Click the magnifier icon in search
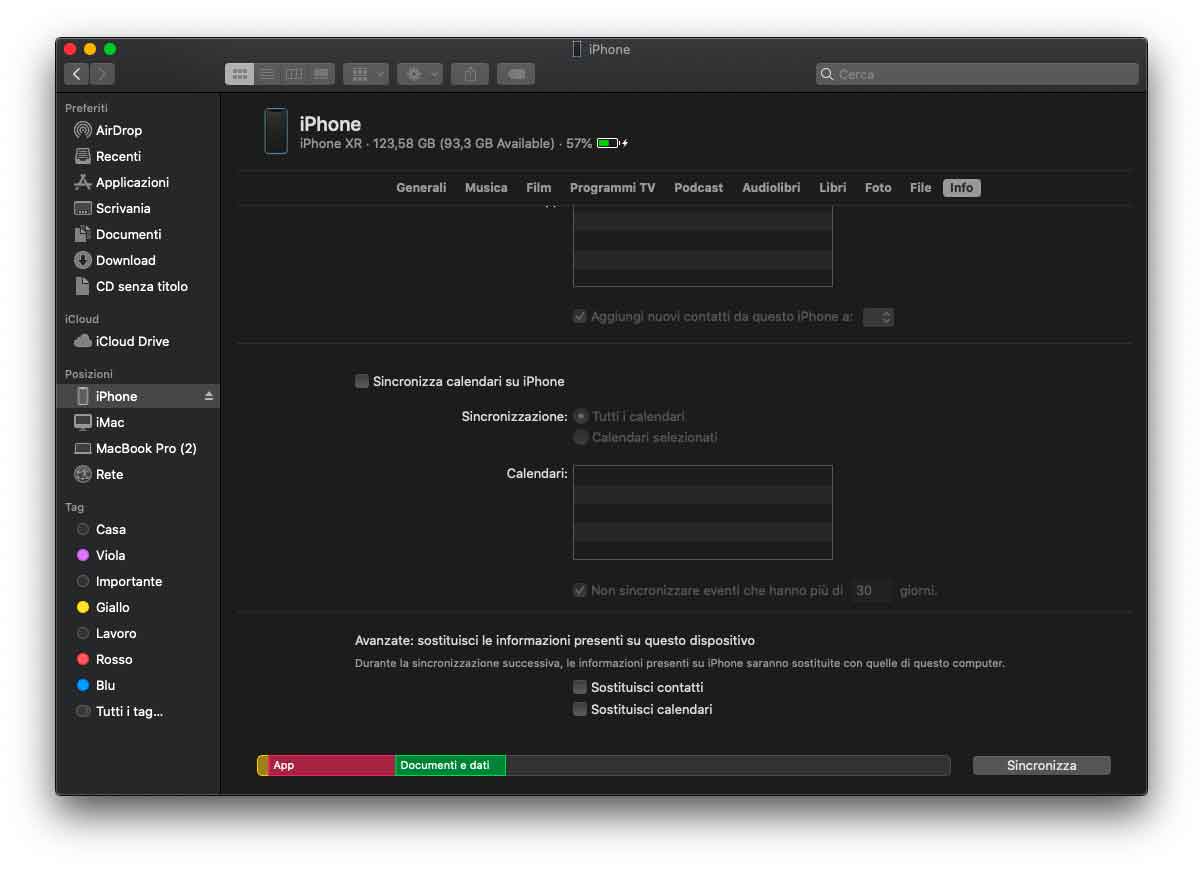This screenshot has height=869, width=1203. [827, 74]
